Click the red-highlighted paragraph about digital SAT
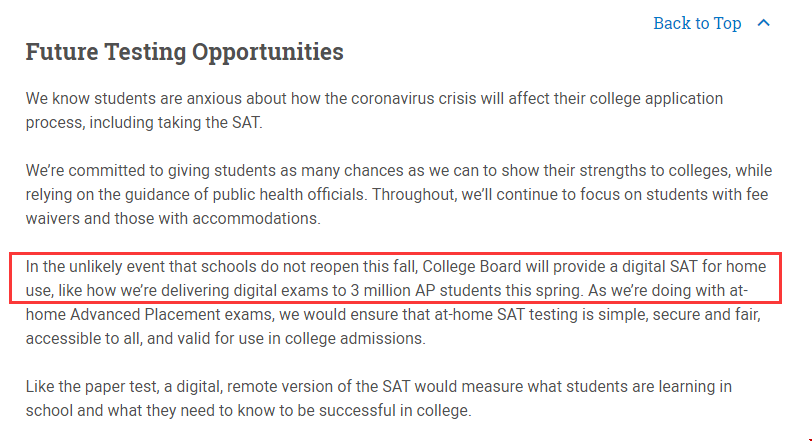The height and width of the screenshot is (441, 812). pos(396,278)
